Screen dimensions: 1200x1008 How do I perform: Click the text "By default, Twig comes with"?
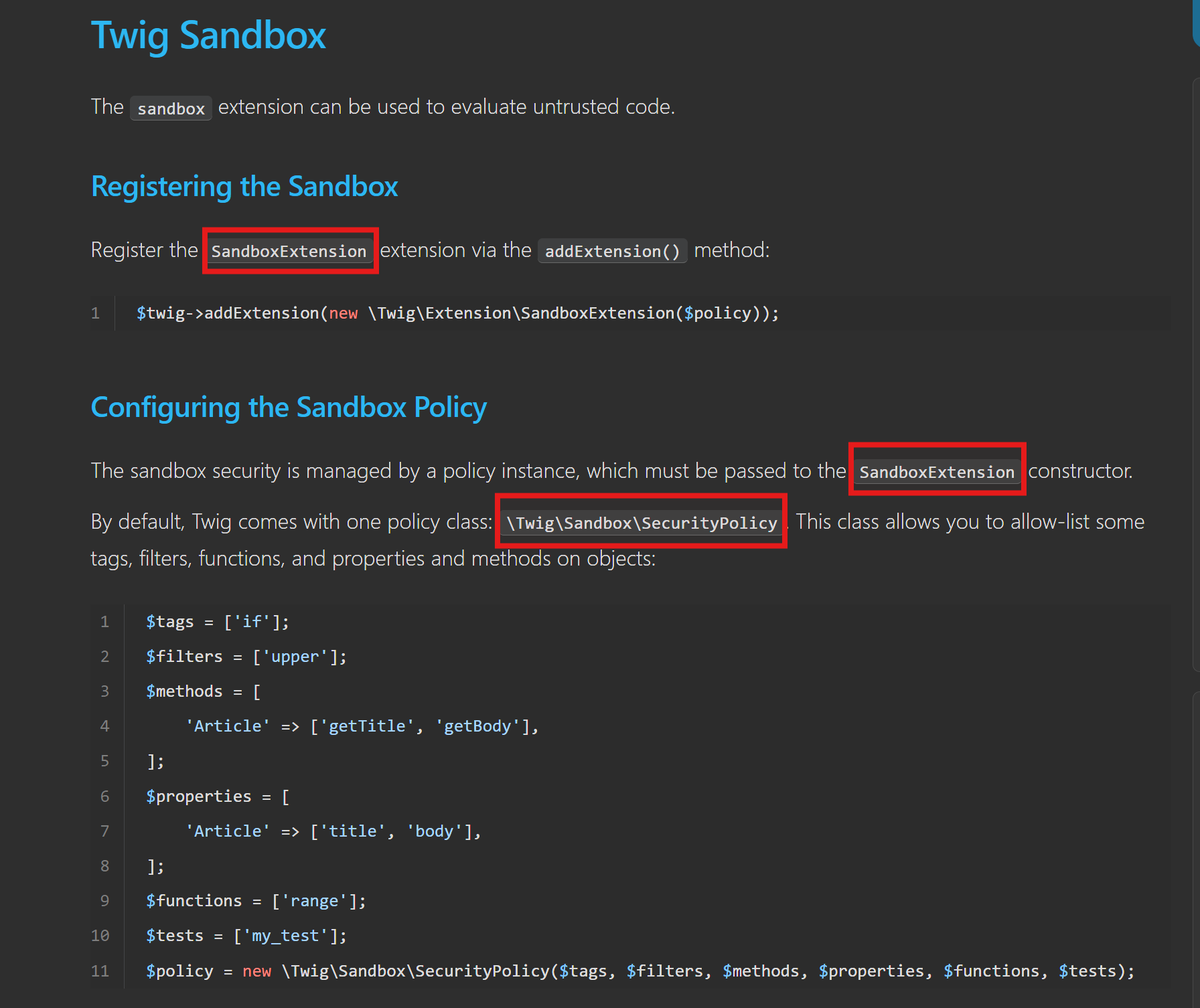click(216, 522)
